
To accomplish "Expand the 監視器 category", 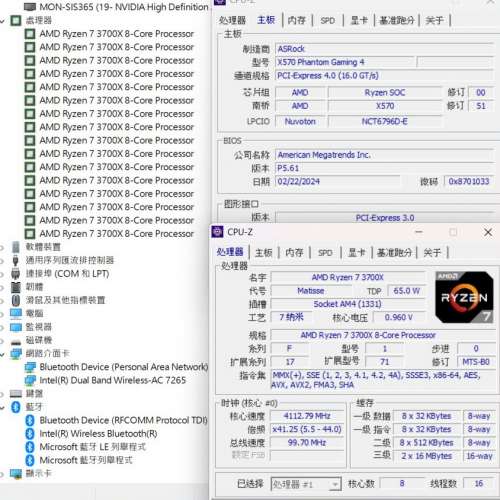I will (3, 327).
